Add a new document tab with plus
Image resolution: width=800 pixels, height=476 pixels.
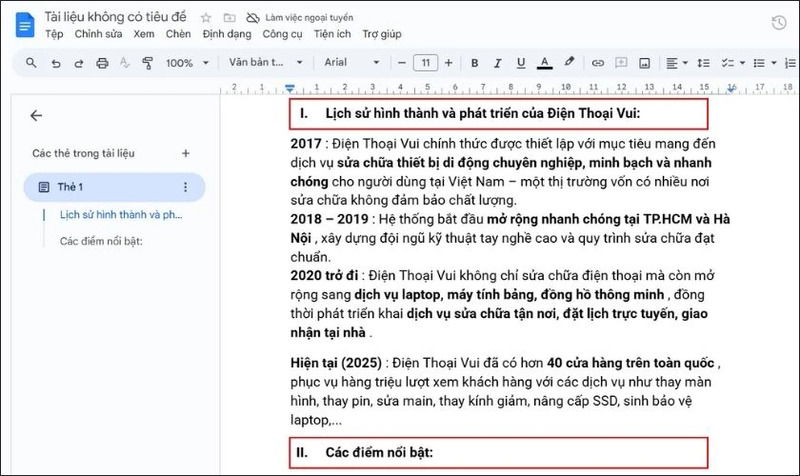(x=185, y=153)
